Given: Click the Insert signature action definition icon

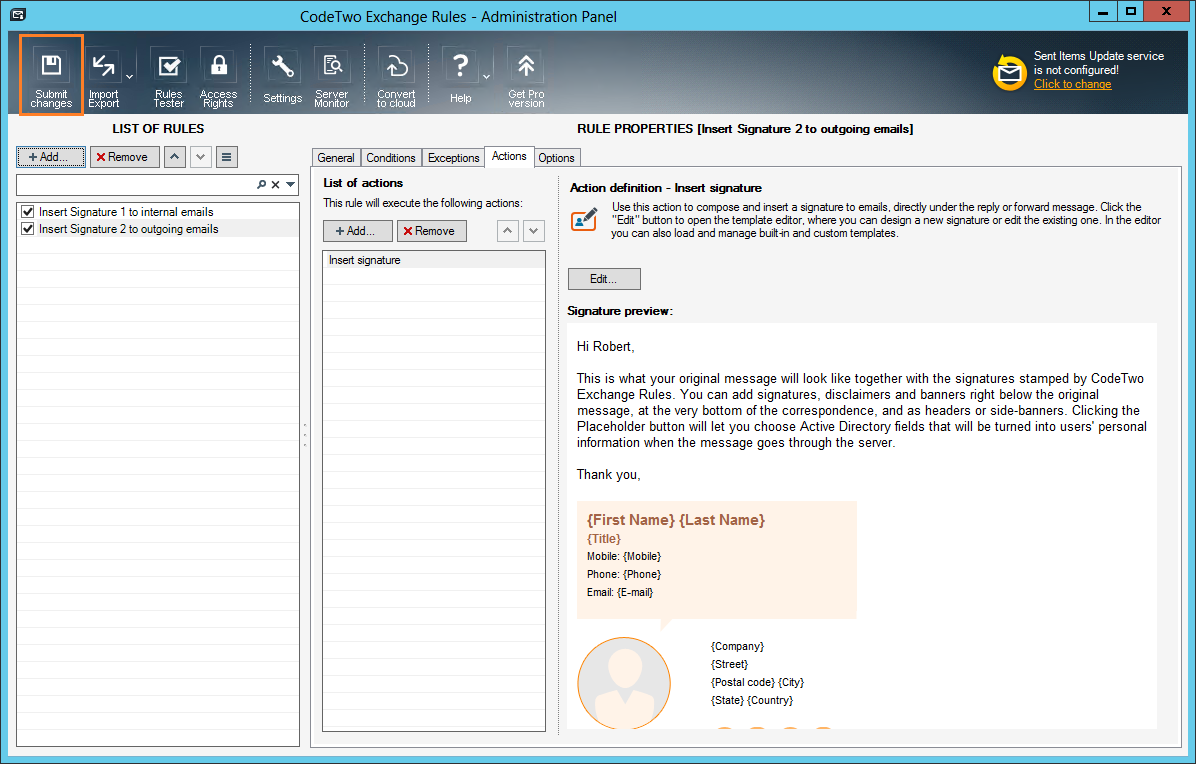Looking at the screenshot, I should point(584,220).
